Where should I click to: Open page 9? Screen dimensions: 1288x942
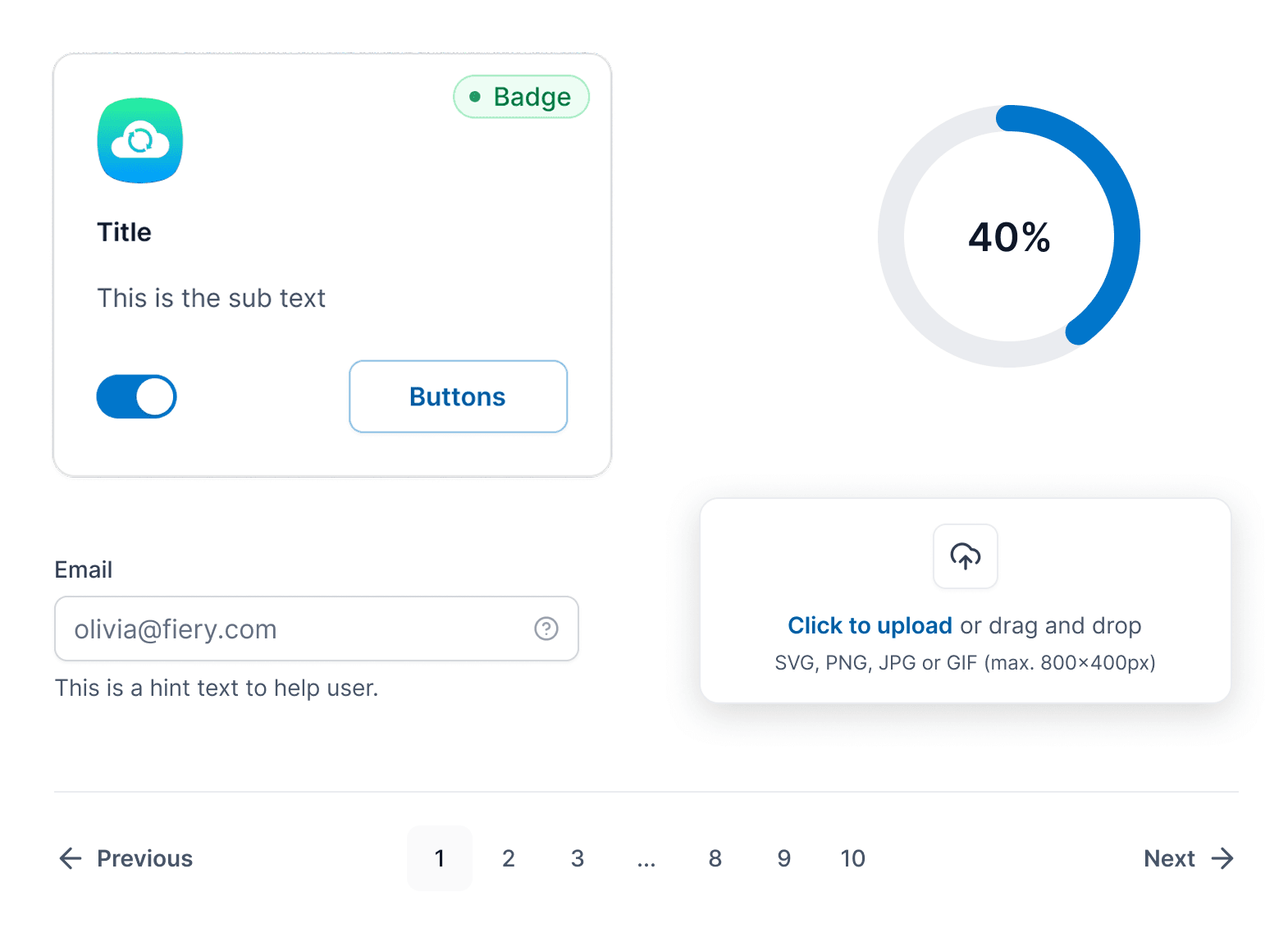tap(784, 858)
